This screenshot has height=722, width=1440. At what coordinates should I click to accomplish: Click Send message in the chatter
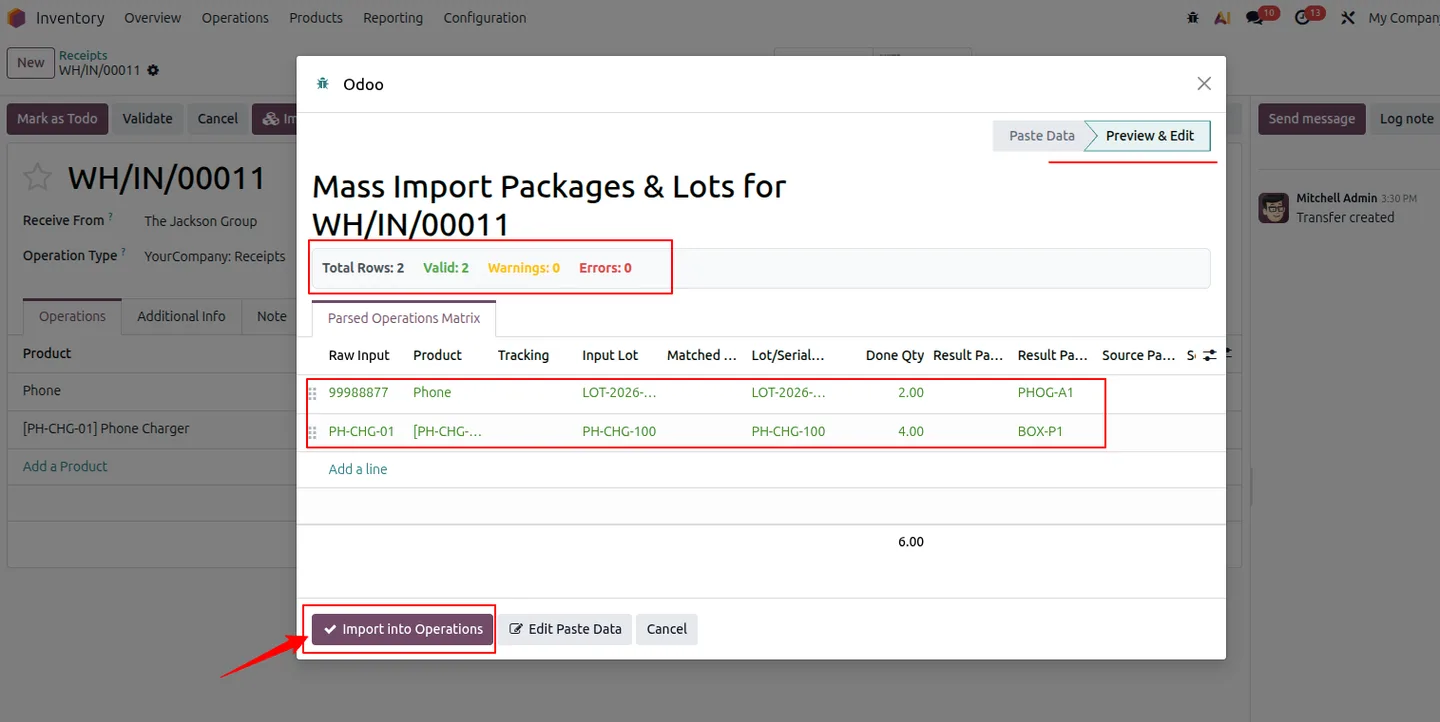click(x=1311, y=118)
